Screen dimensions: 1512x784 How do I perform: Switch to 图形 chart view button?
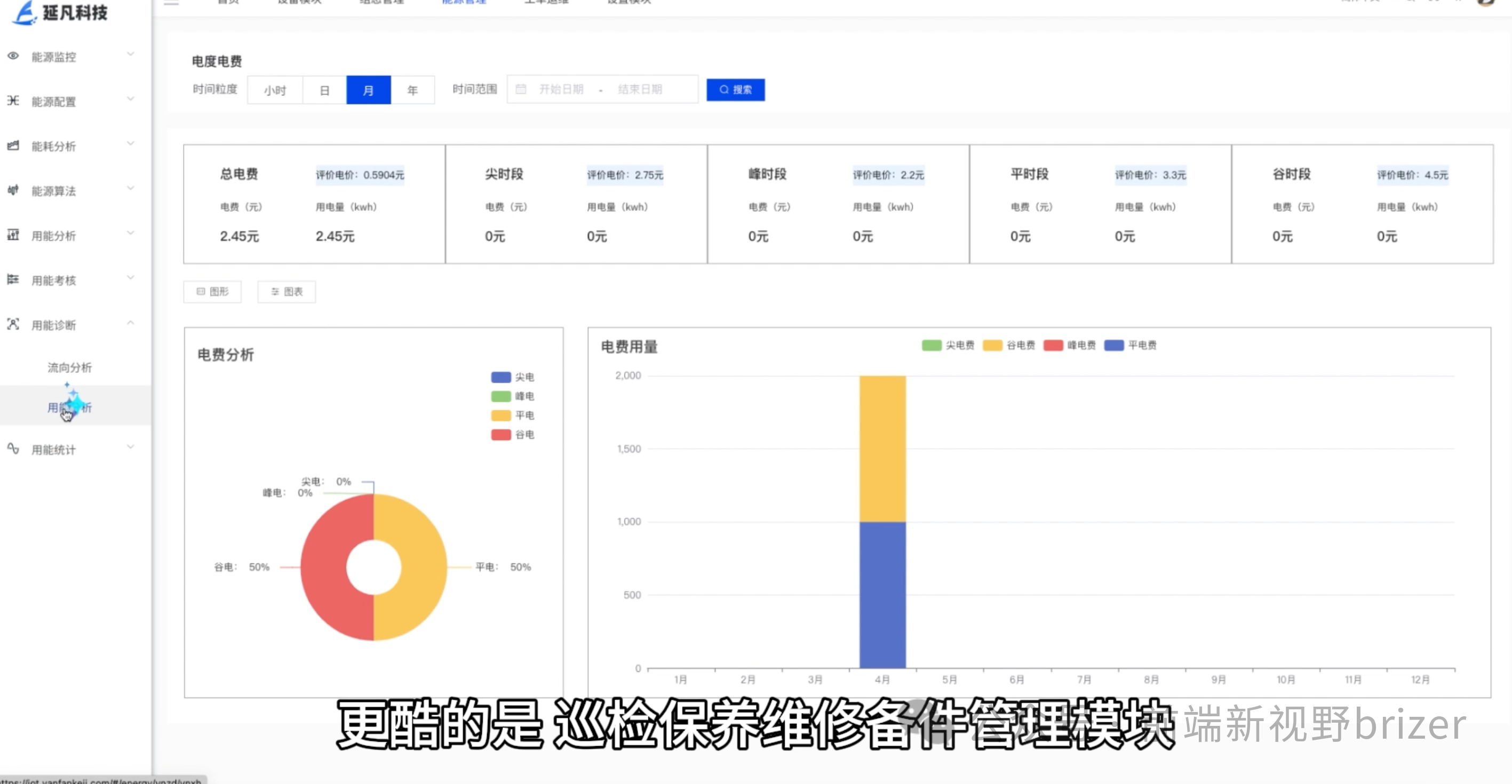click(212, 292)
